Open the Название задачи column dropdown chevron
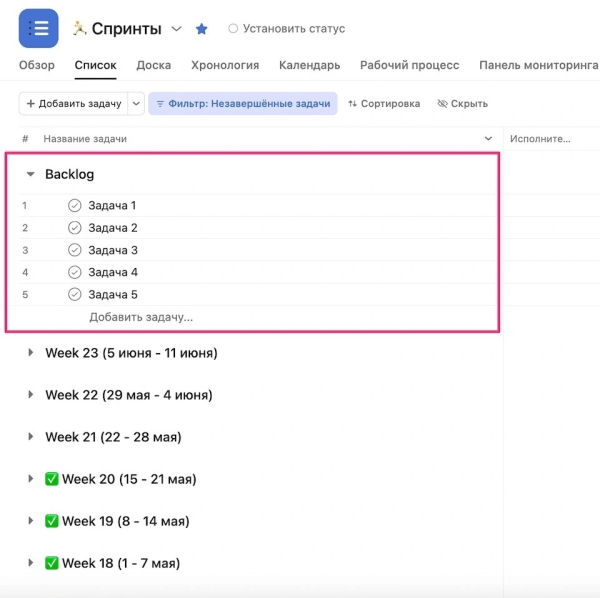600x598 pixels. [488, 138]
